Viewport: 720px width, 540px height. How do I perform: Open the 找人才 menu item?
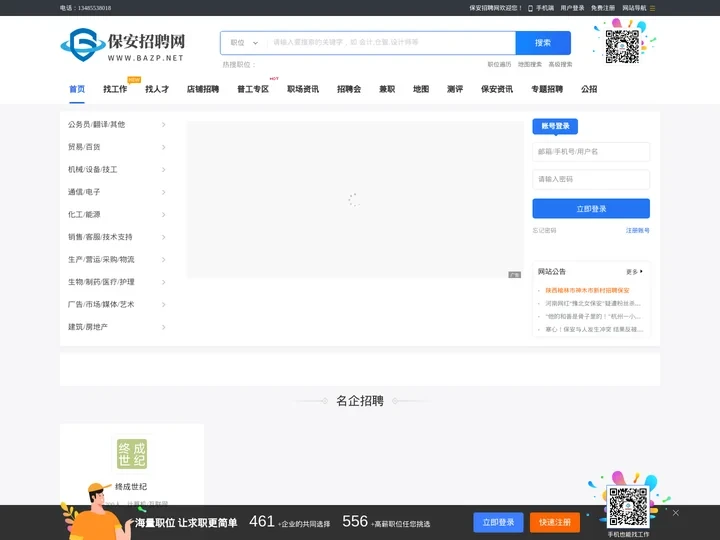point(157,89)
